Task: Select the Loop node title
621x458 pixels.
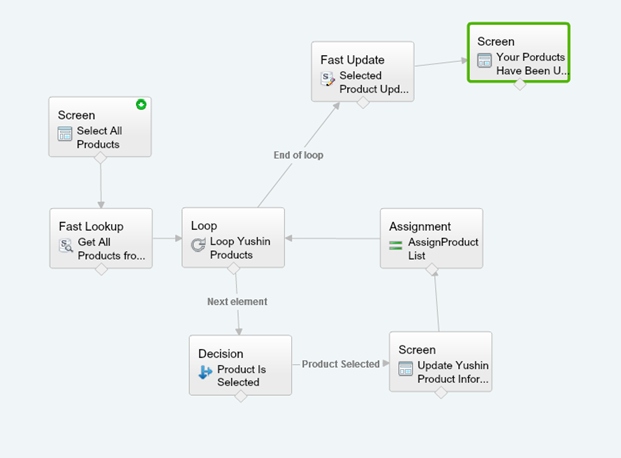Action: pyautogui.click(x=204, y=226)
